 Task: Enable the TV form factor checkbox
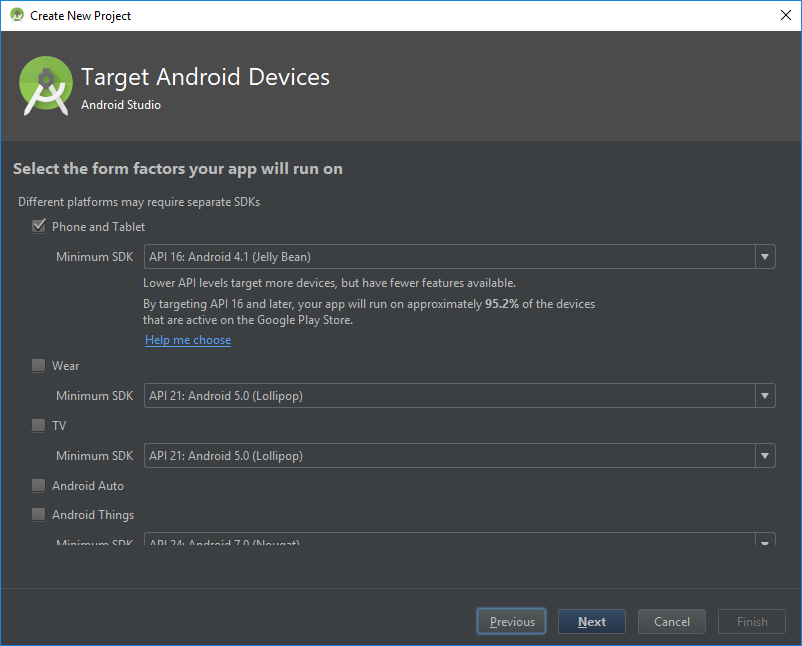39,426
